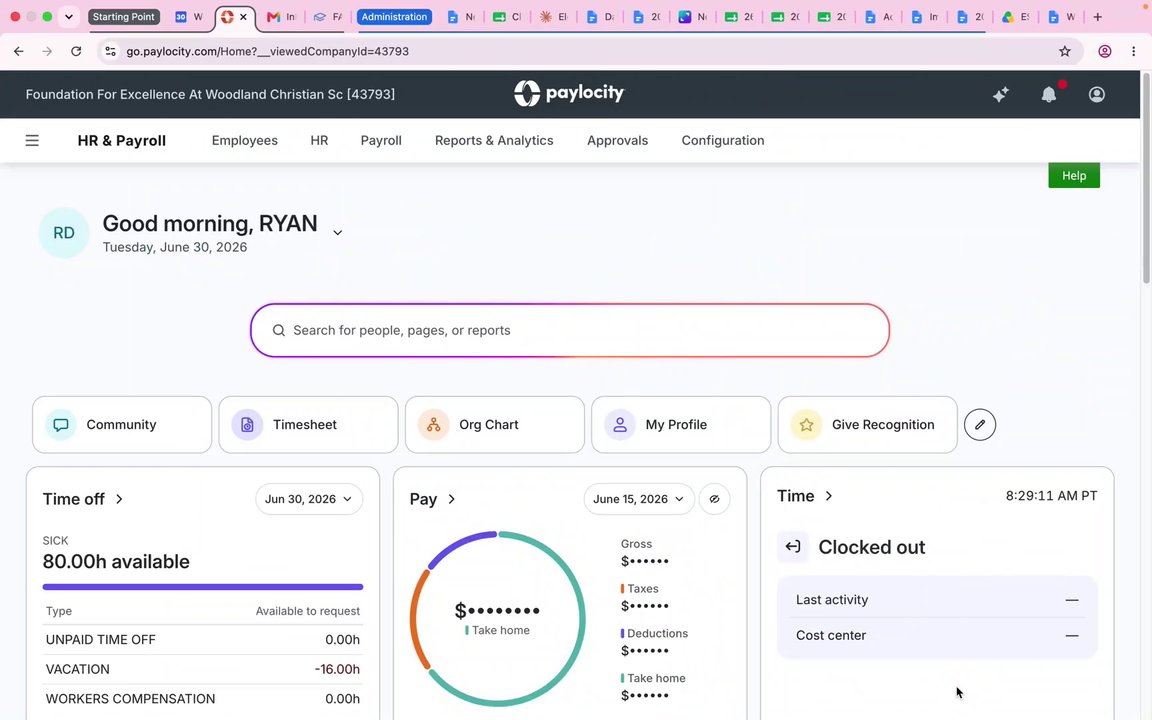Edit quick links with pencil icon
The image size is (1152, 720).
coord(979,425)
